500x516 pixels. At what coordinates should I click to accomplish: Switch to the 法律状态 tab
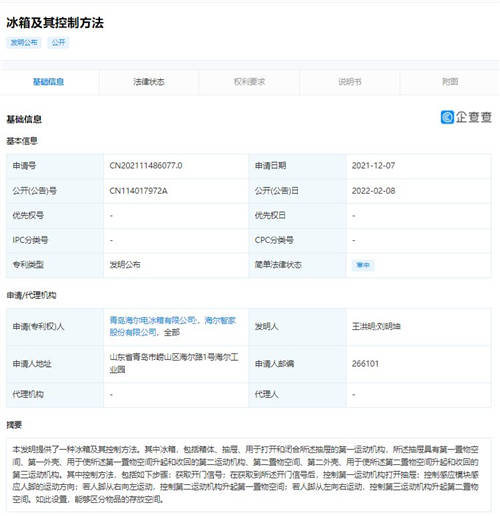[149, 82]
